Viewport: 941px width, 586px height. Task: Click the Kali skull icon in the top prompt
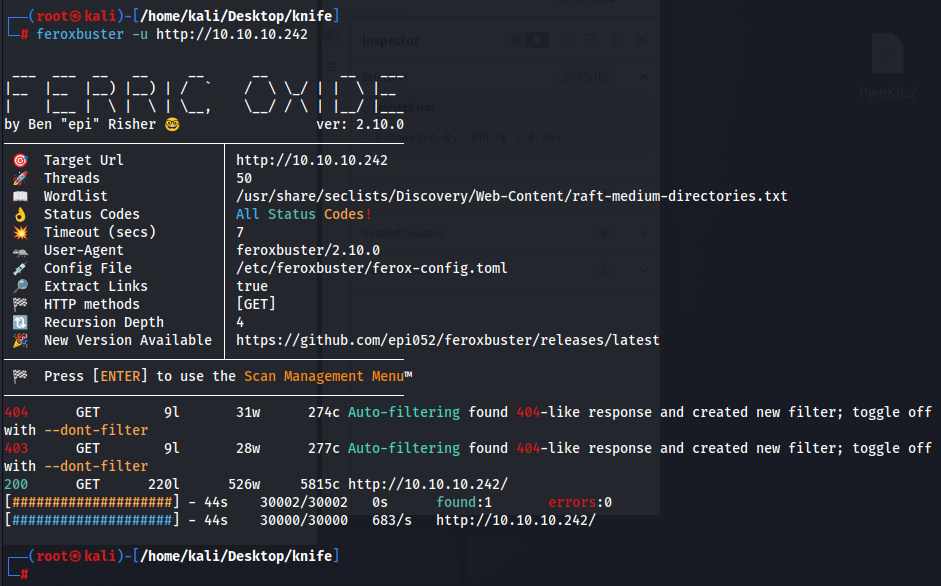point(76,16)
